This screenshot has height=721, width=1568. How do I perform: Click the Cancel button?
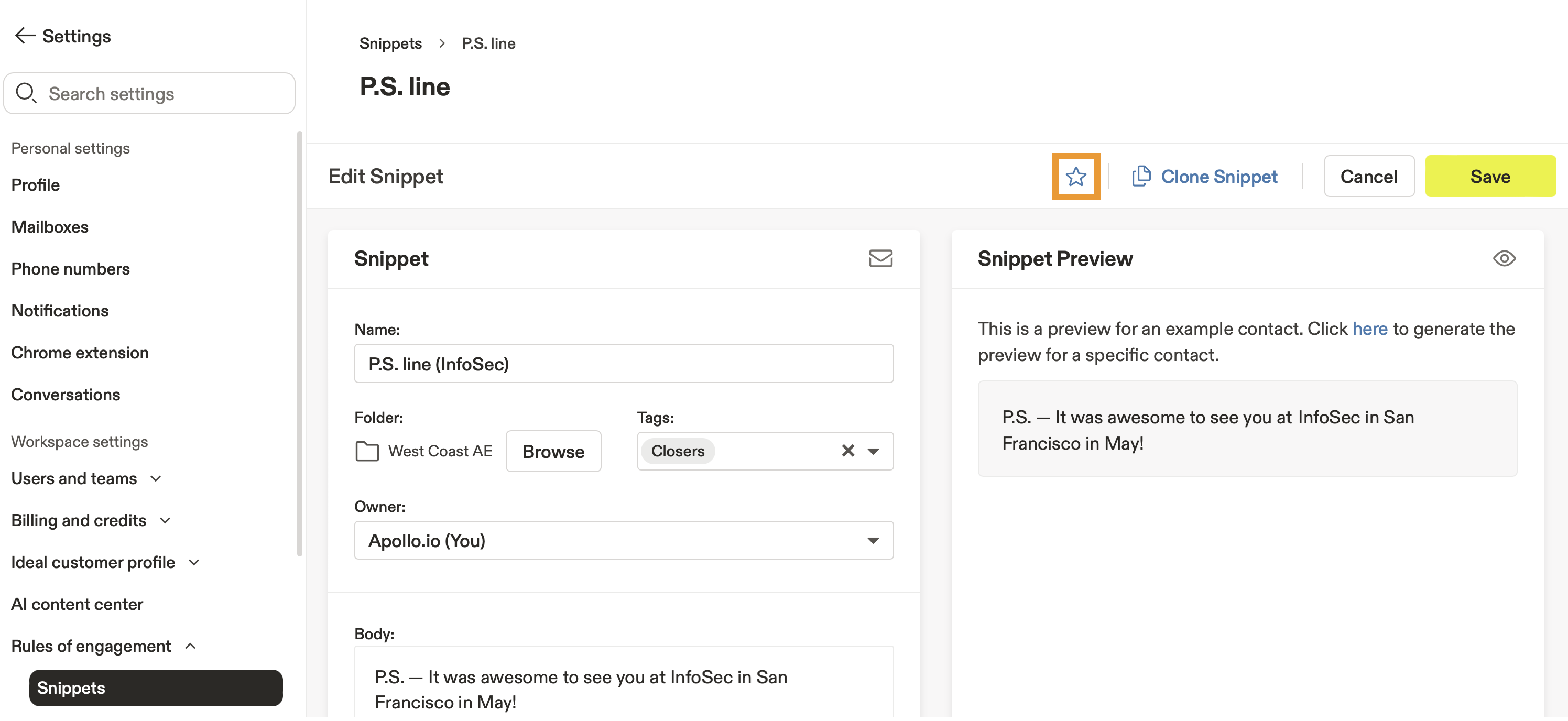click(1368, 177)
